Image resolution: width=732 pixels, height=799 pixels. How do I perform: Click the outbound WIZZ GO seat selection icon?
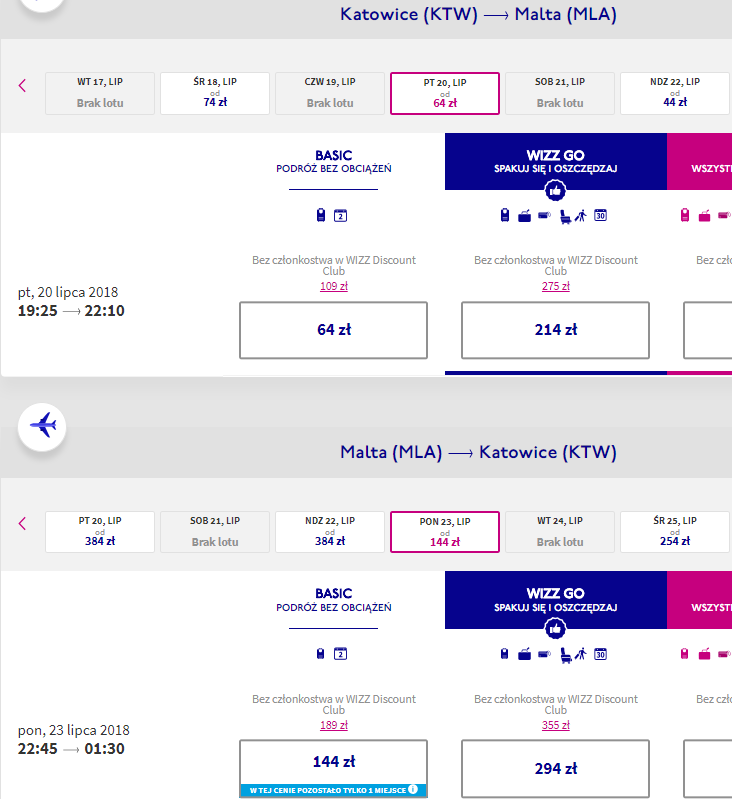(565, 217)
